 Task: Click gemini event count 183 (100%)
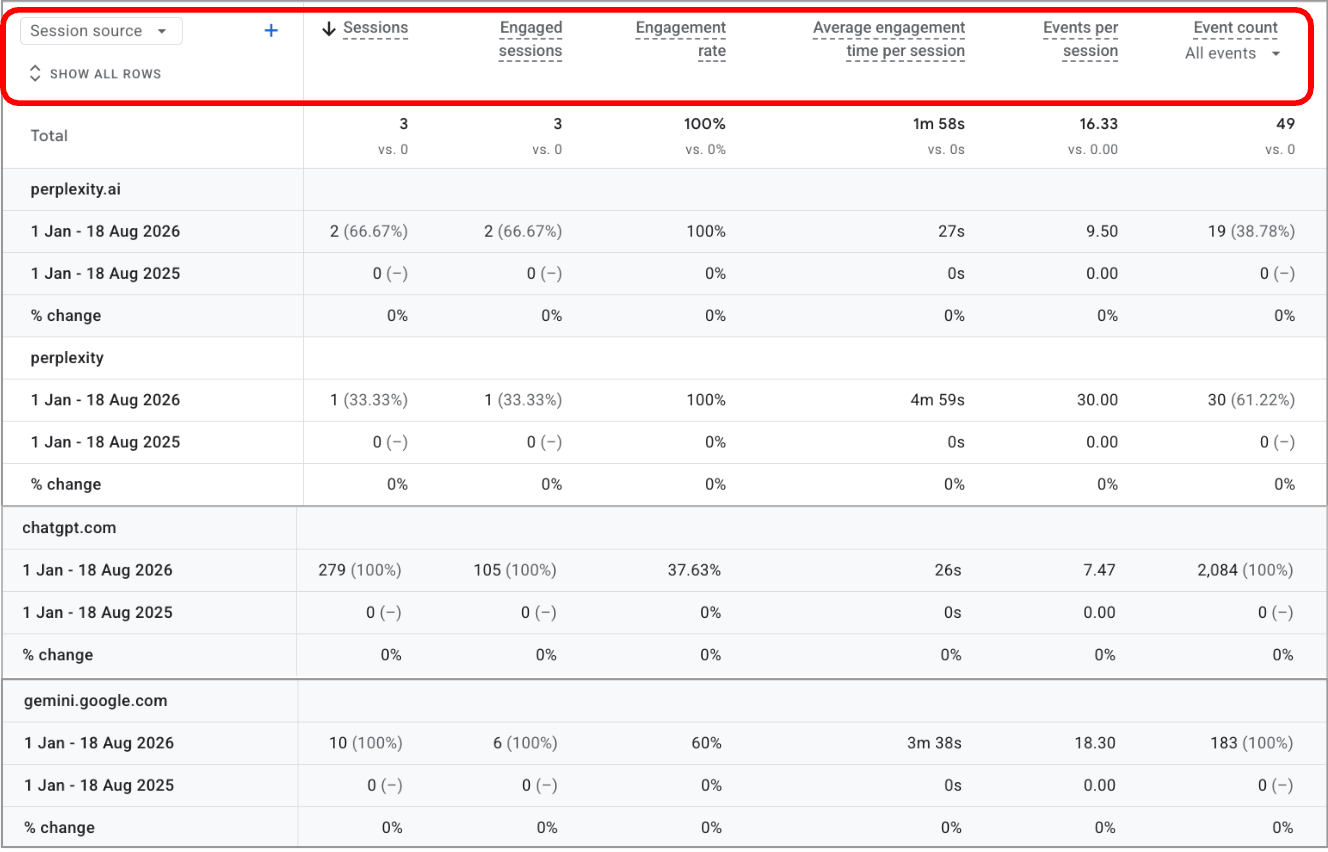(x=1251, y=744)
